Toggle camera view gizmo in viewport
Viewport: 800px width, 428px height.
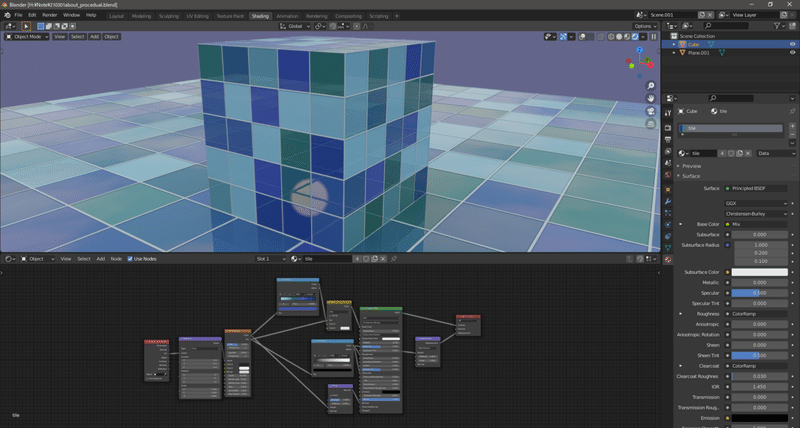coord(651,113)
